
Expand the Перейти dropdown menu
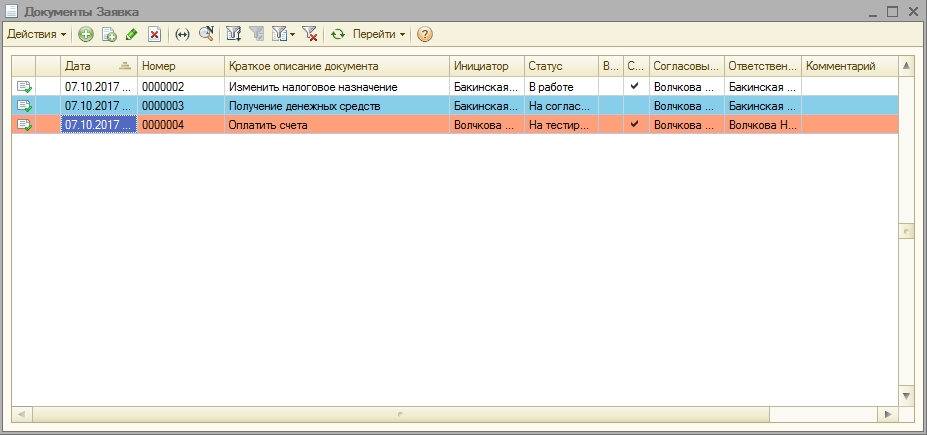point(379,34)
